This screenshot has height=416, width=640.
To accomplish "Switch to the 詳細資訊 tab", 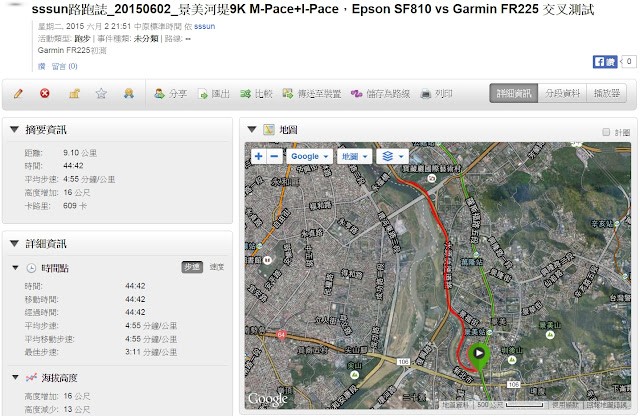I will [x=513, y=93].
